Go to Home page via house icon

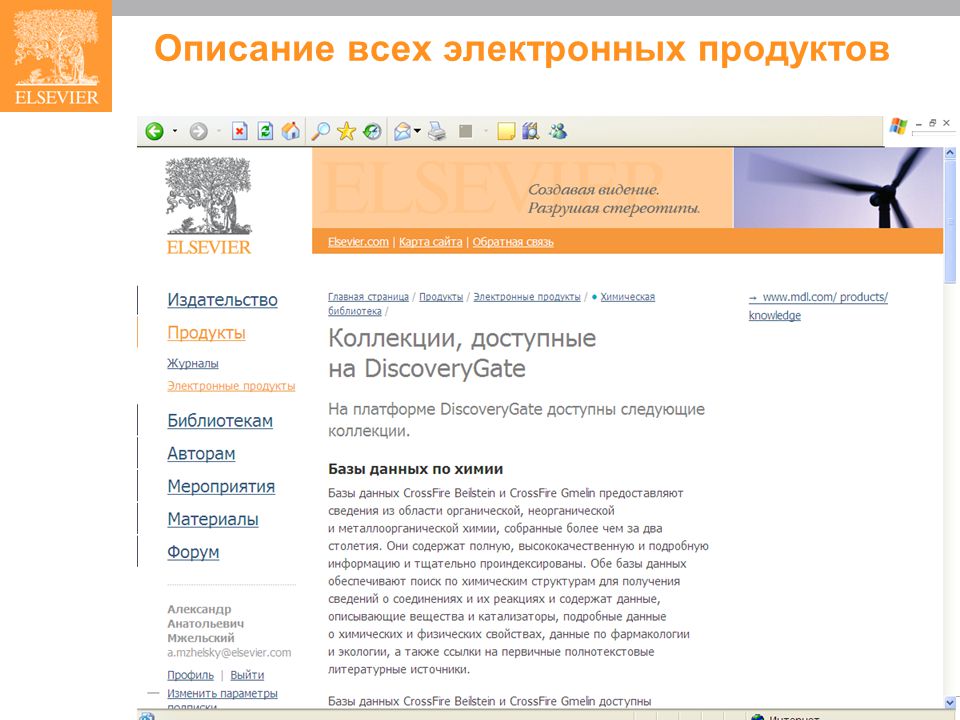(x=291, y=131)
